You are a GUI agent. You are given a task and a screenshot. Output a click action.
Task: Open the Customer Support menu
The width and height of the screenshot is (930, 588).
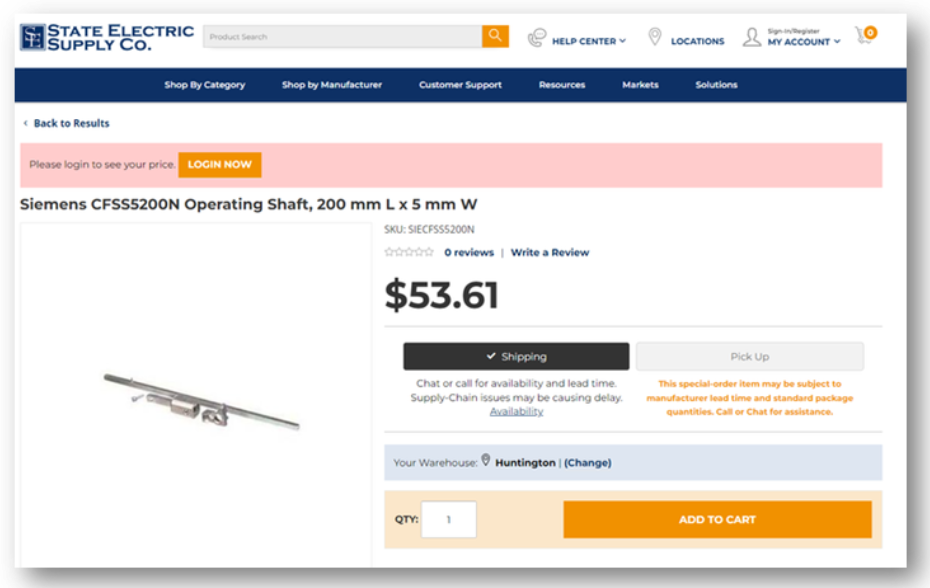coord(460,85)
